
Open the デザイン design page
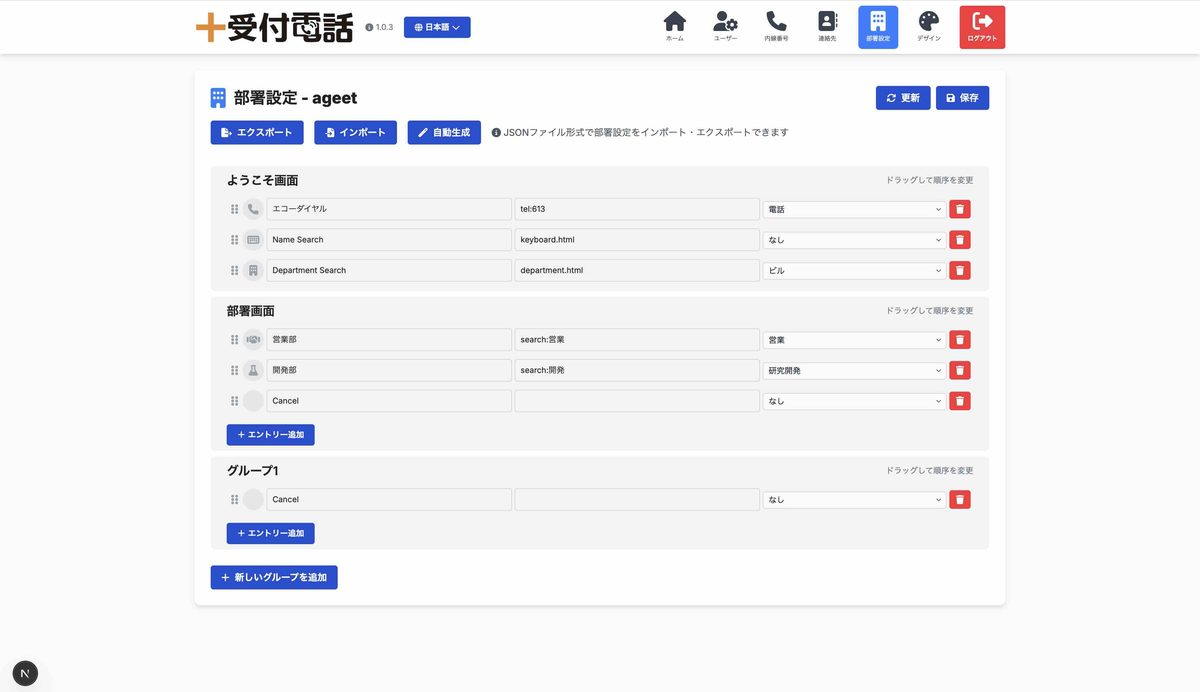point(929,27)
